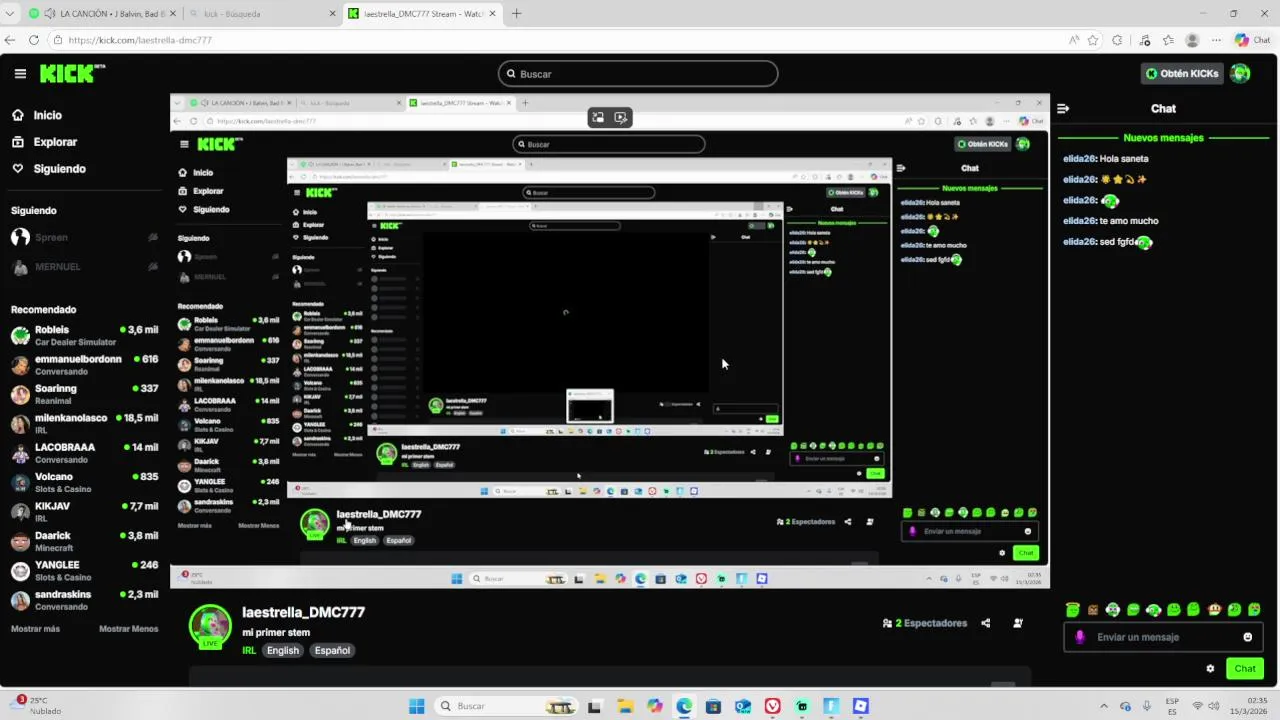Add to favorites with the star at the address bar's right end
Screen dimensions: 1280x720
pyautogui.click(x=1093, y=40)
